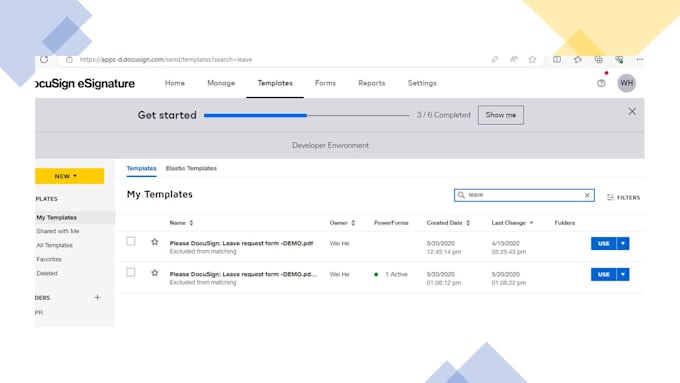
Task: Select checkbox for template with 1 Active
Action: [x=131, y=272]
